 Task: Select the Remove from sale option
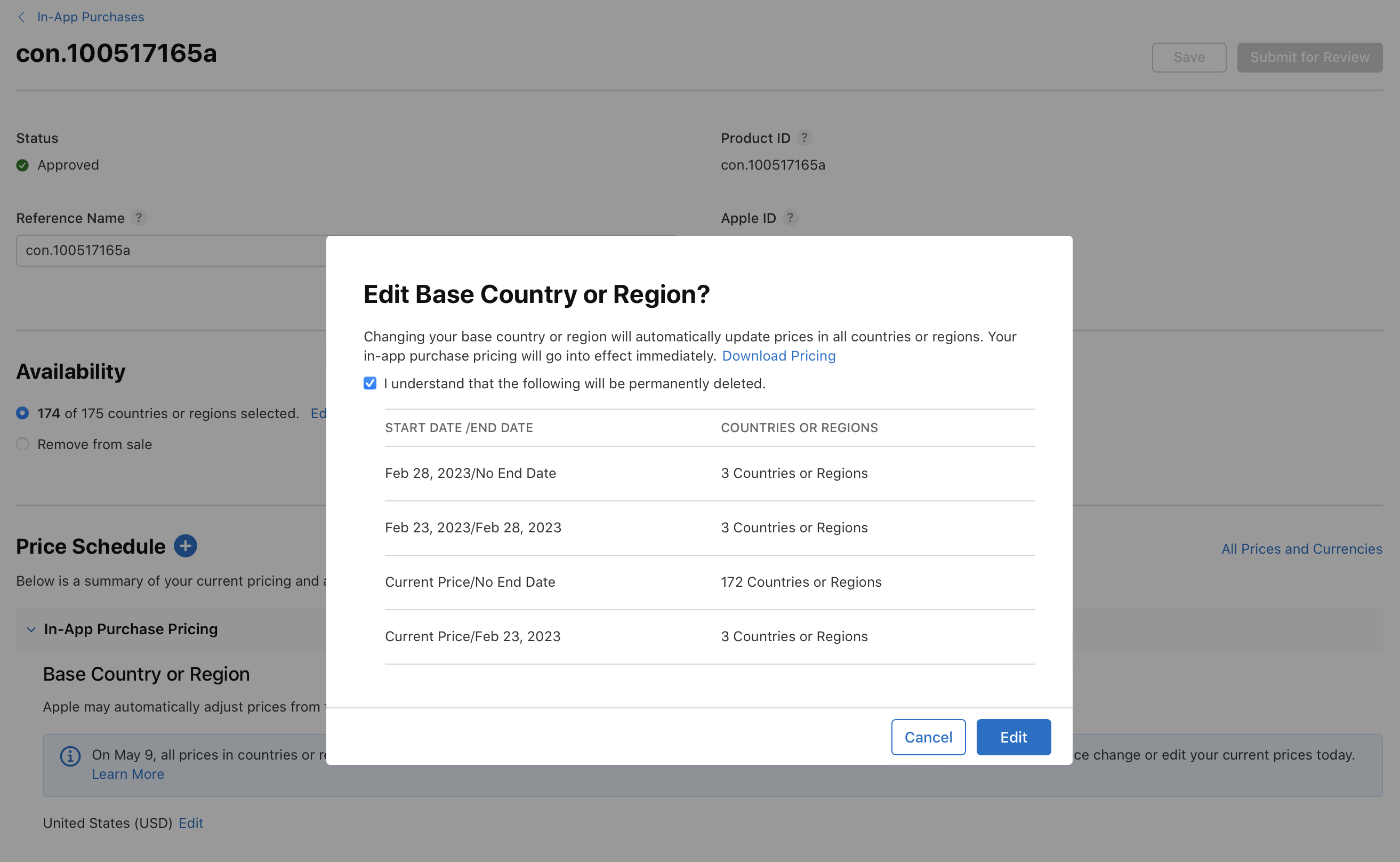coord(22,444)
